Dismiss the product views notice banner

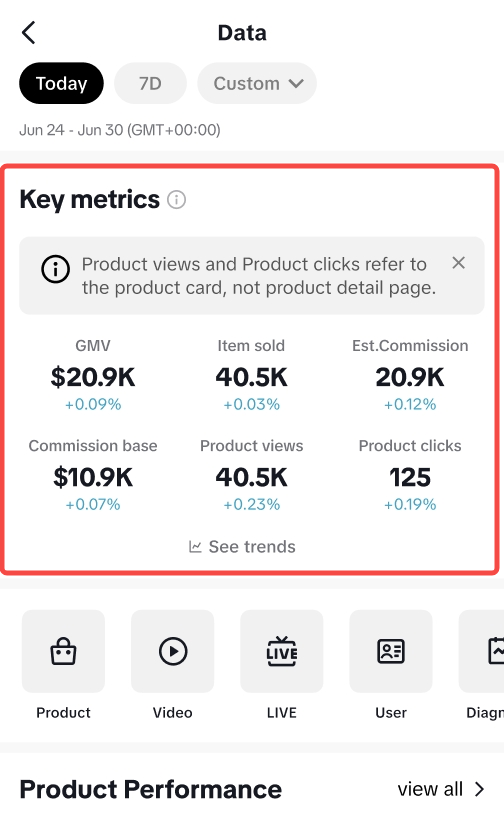pos(459,263)
